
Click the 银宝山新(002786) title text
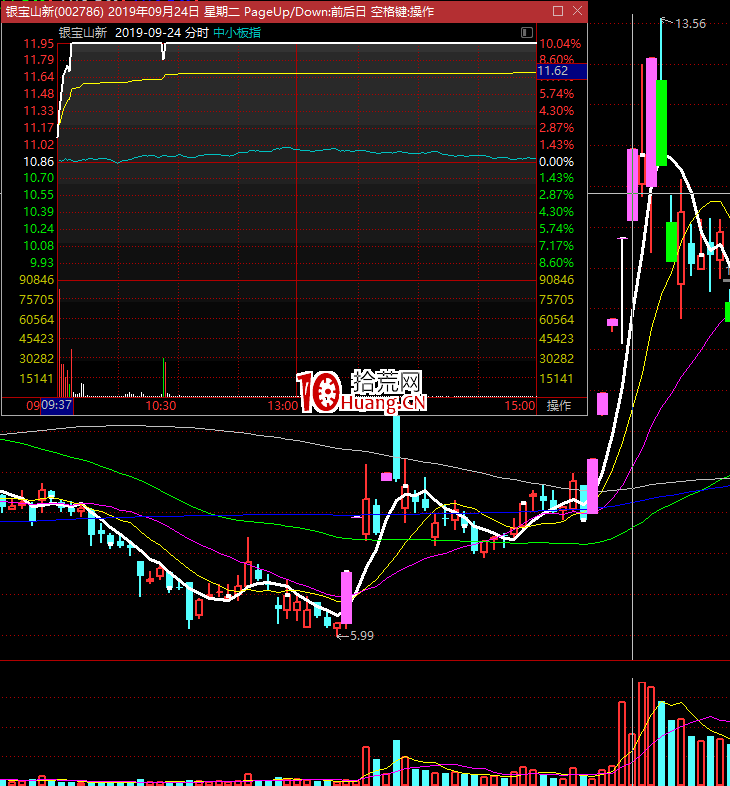pyautogui.click(x=55, y=12)
